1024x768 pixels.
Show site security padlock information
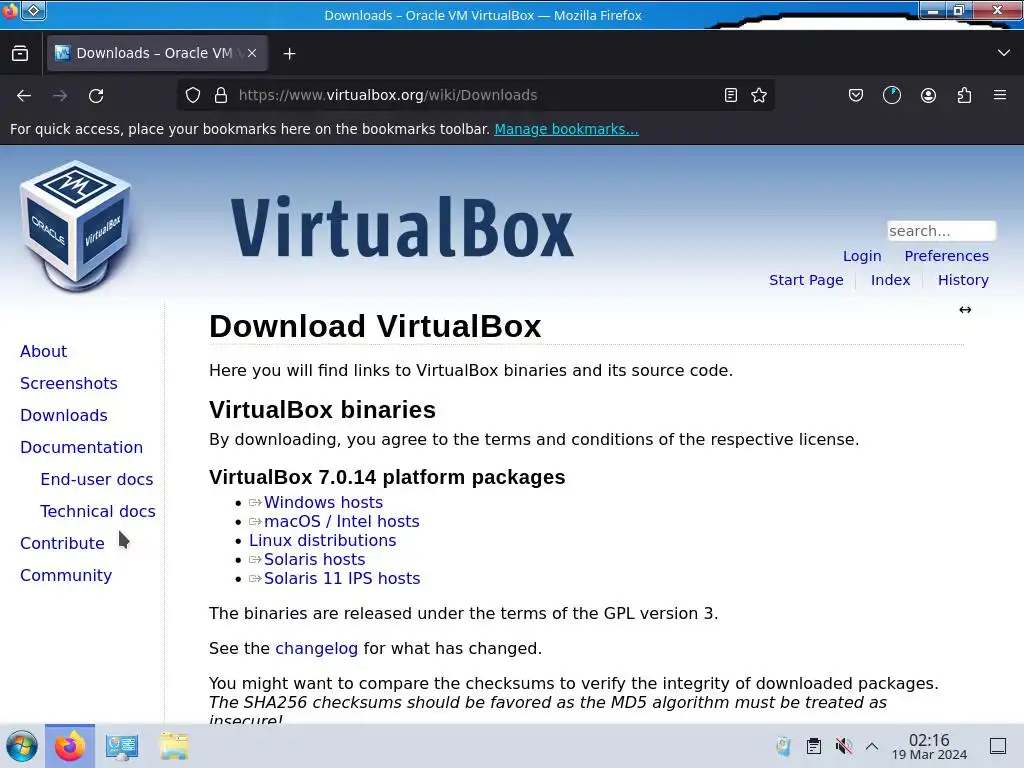tap(221, 95)
